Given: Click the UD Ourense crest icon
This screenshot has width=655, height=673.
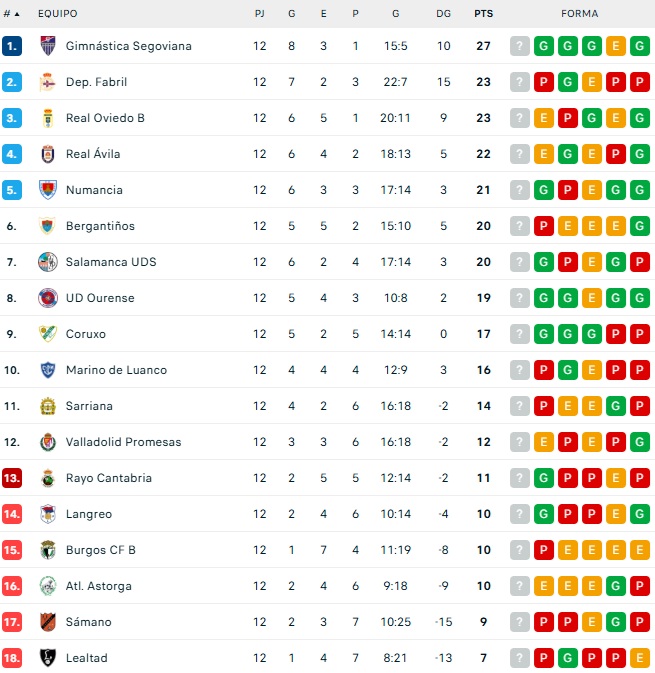Looking at the screenshot, I should pyautogui.click(x=47, y=298).
